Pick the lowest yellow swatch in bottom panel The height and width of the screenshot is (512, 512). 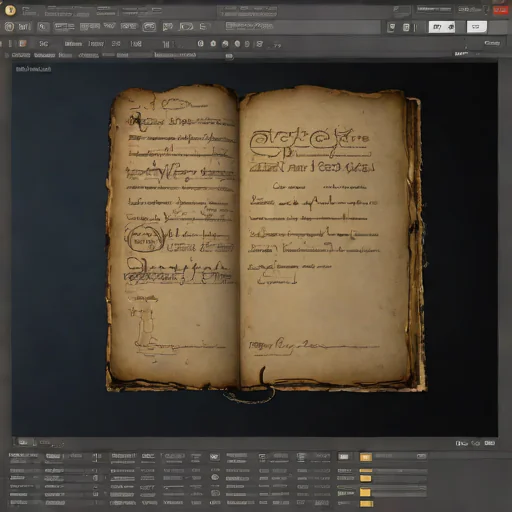coord(366,503)
